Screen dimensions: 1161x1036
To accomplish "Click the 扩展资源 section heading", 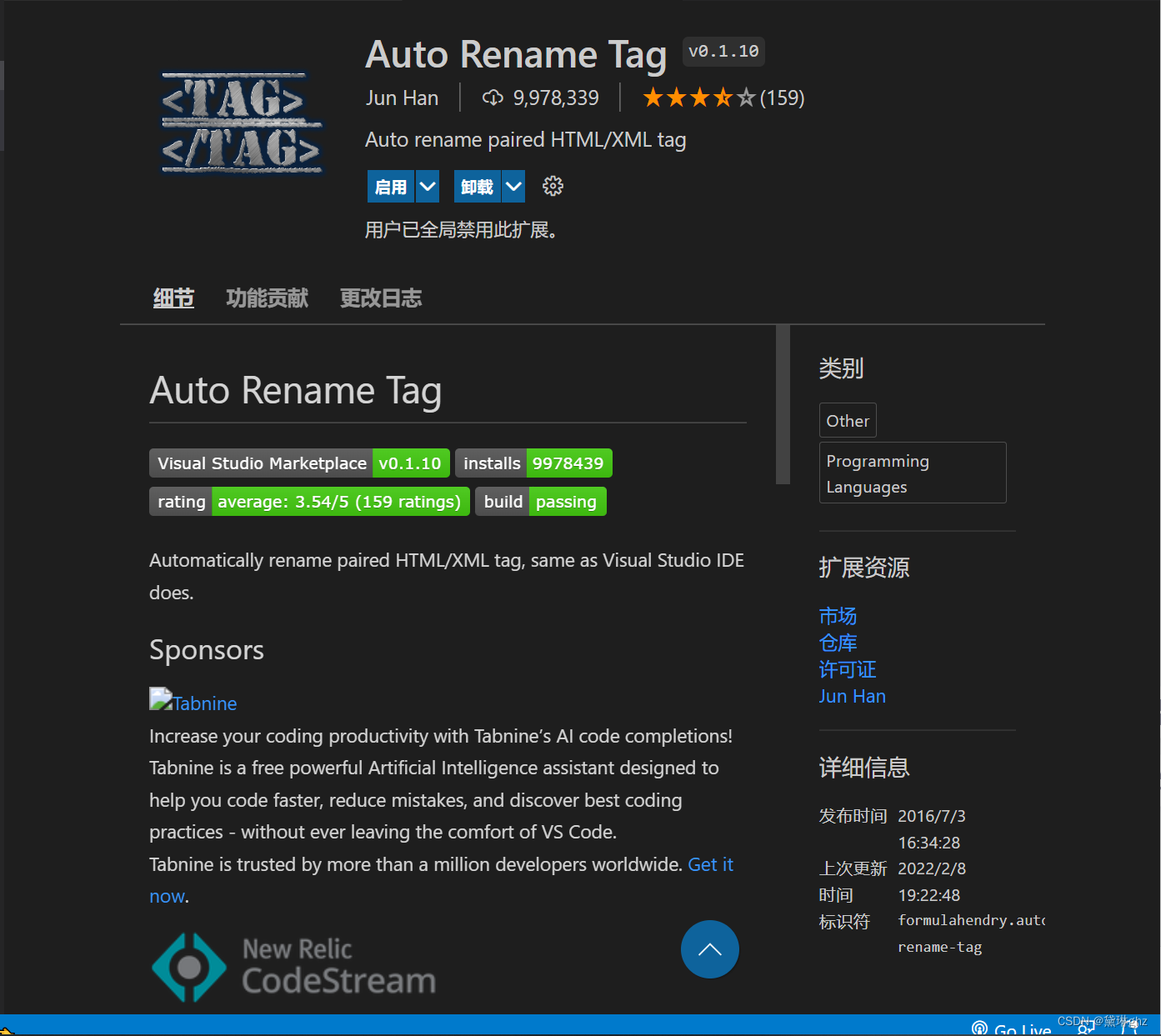I will click(863, 568).
